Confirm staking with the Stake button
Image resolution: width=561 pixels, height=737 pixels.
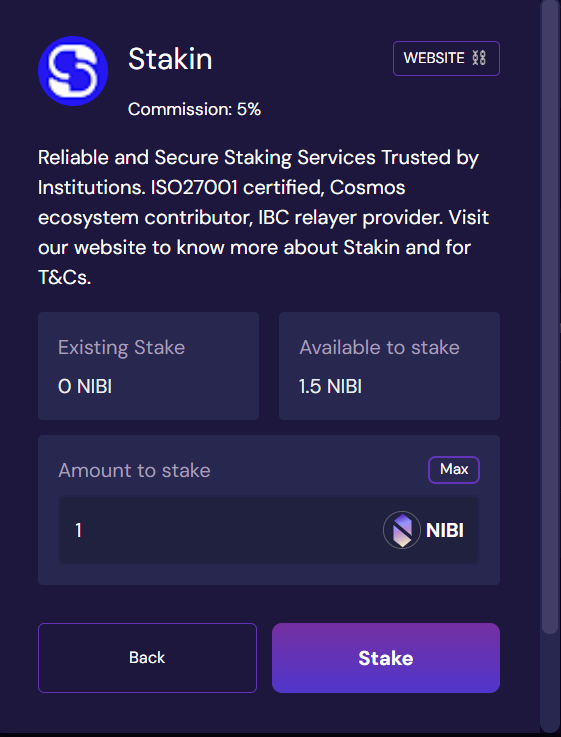coord(386,658)
